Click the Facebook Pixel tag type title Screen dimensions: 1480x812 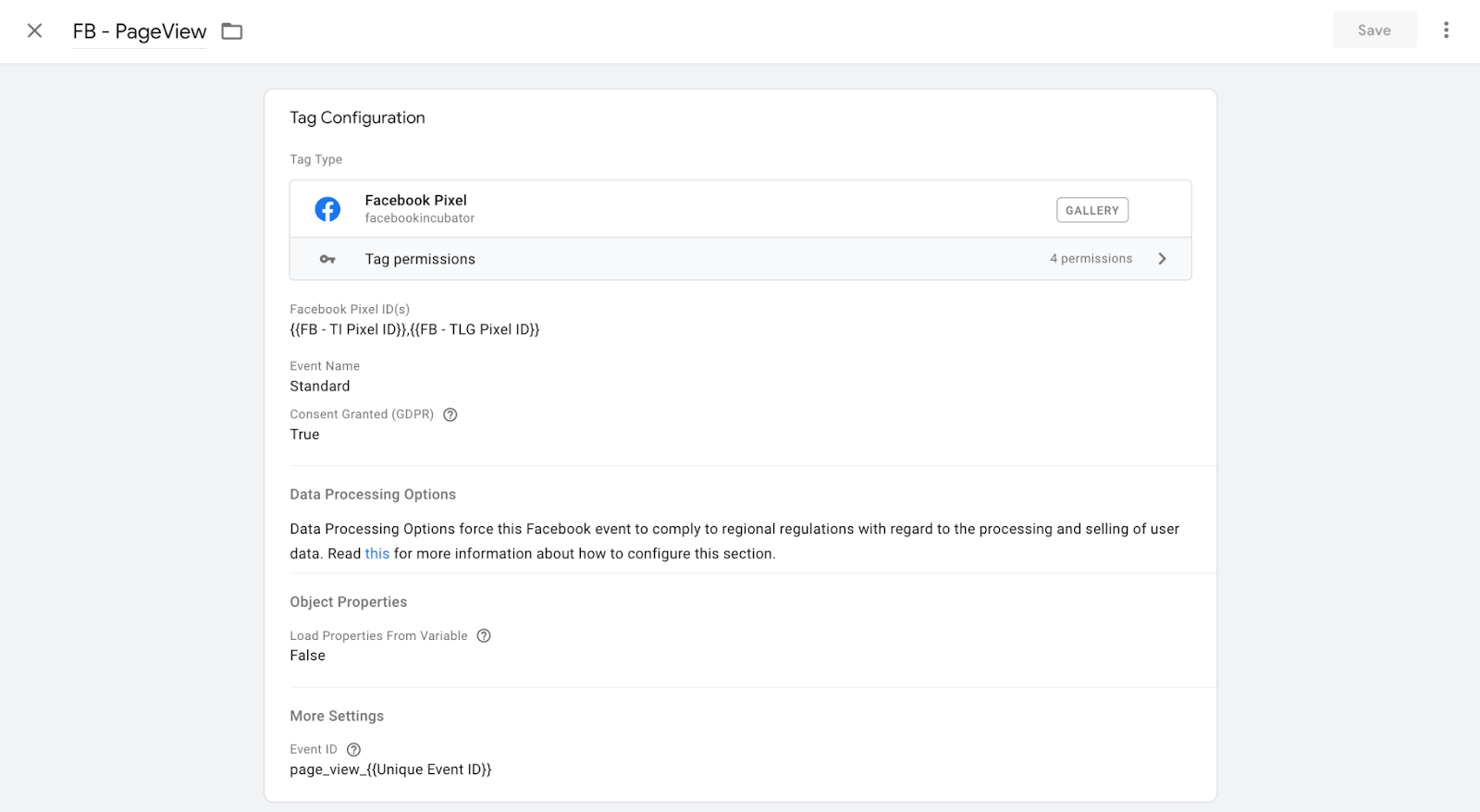[x=415, y=200]
